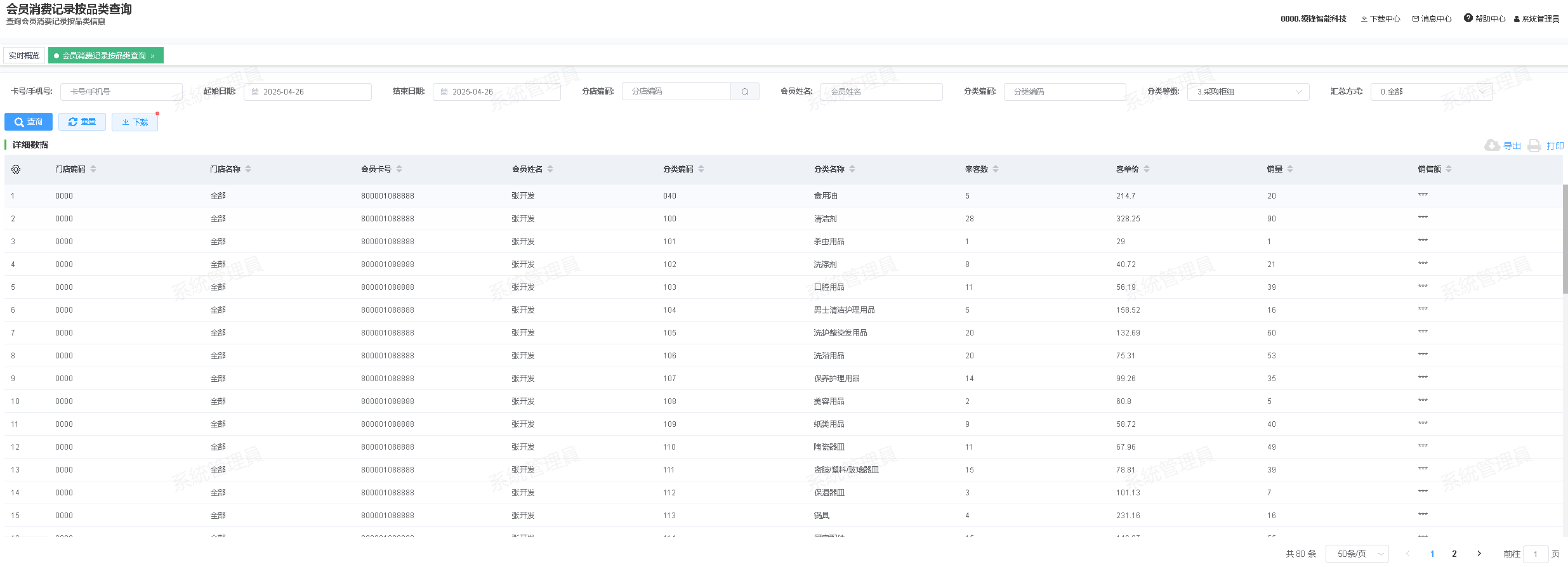Expand the 汇总方式 dropdown
This screenshot has width=1568, height=567.
click(x=1431, y=92)
